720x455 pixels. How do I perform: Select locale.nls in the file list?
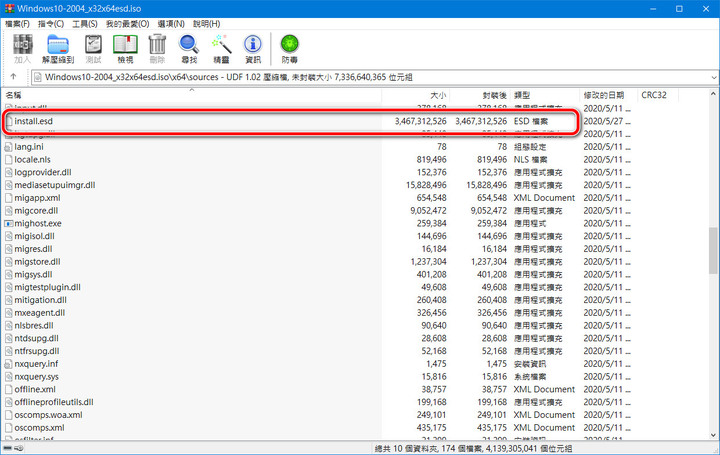[32, 160]
